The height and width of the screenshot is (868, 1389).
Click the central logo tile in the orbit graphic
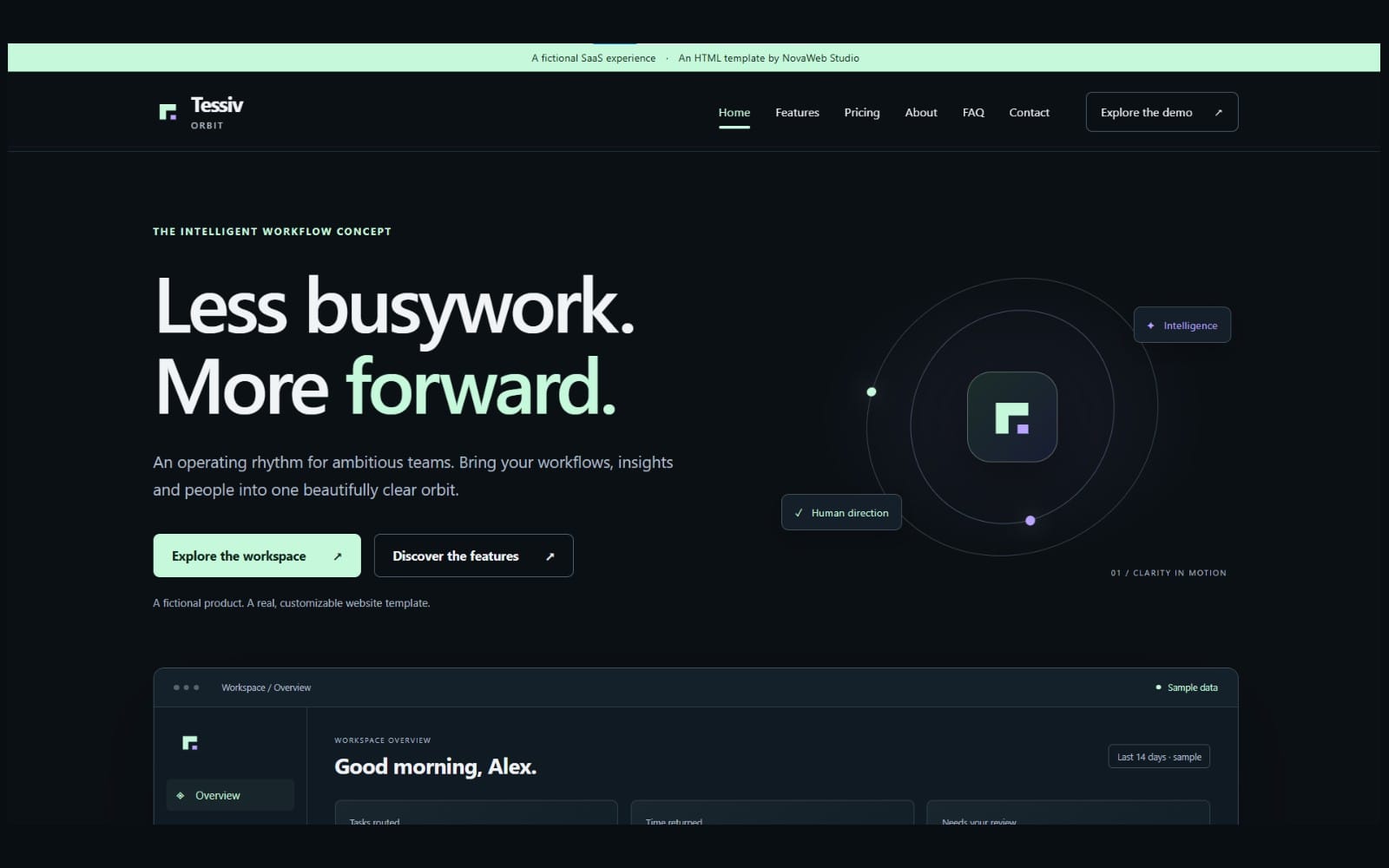click(1012, 417)
